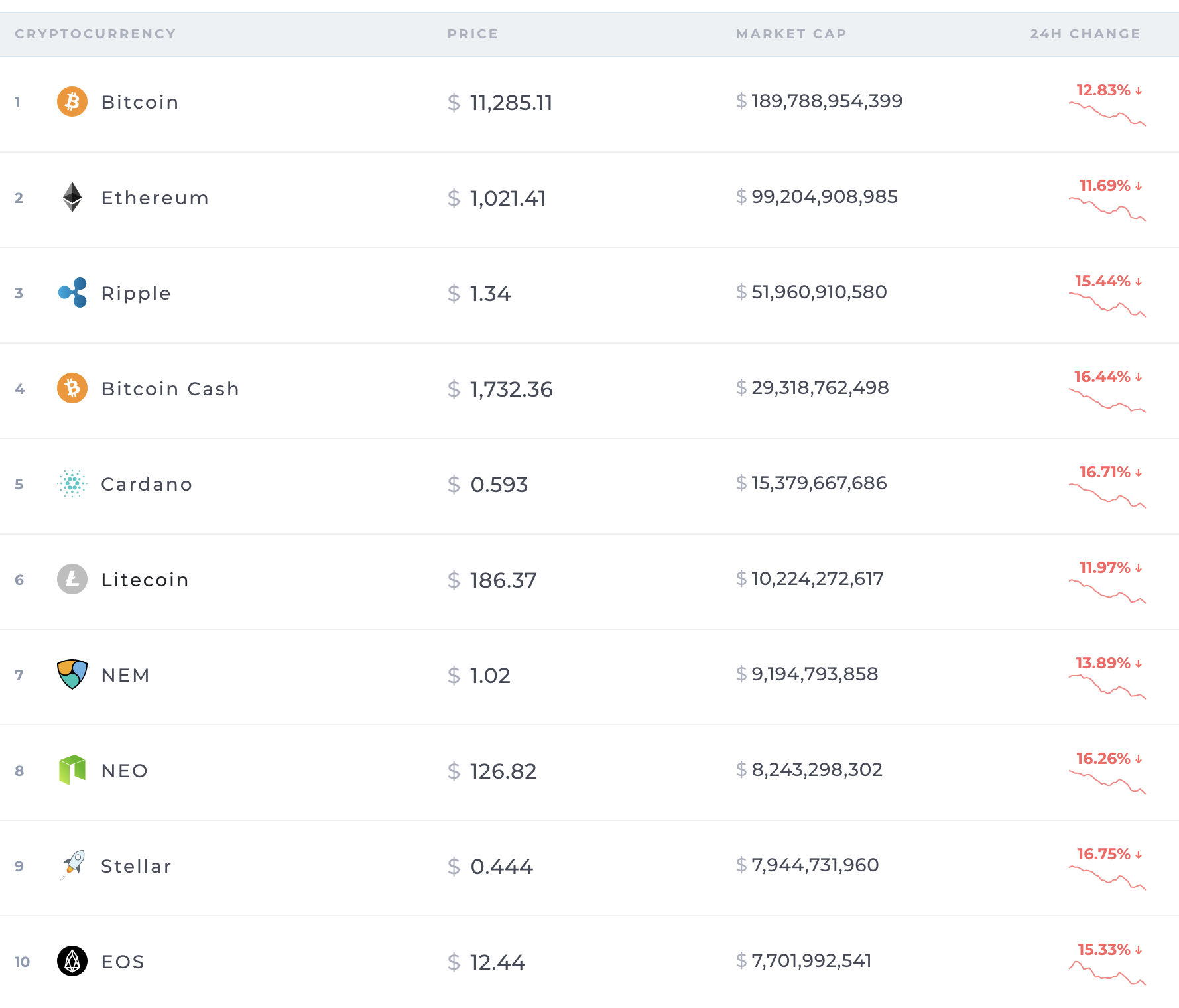This screenshot has height=1008, width=1179.
Task: Open the Ripple name link
Action: (x=136, y=293)
